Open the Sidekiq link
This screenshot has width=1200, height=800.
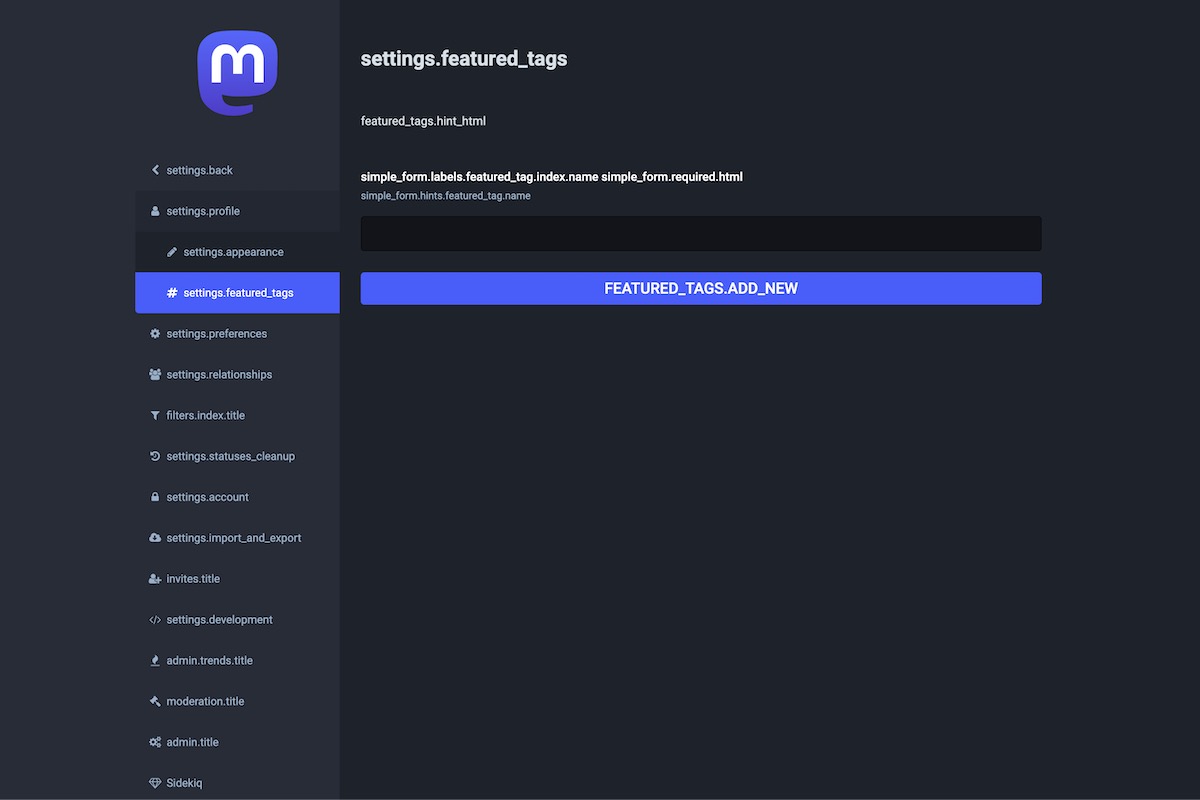184,783
